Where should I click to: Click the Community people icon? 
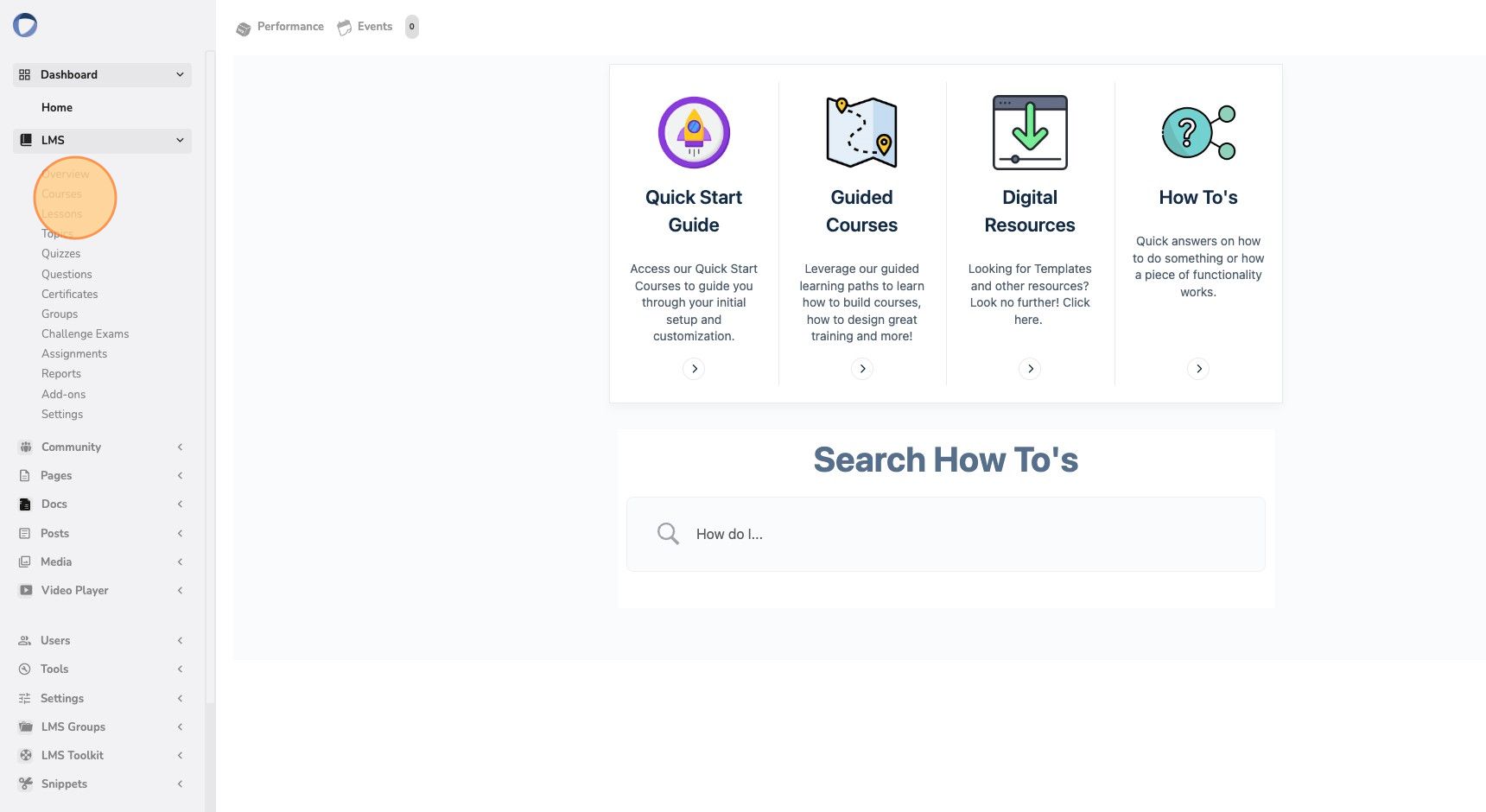point(26,447)
